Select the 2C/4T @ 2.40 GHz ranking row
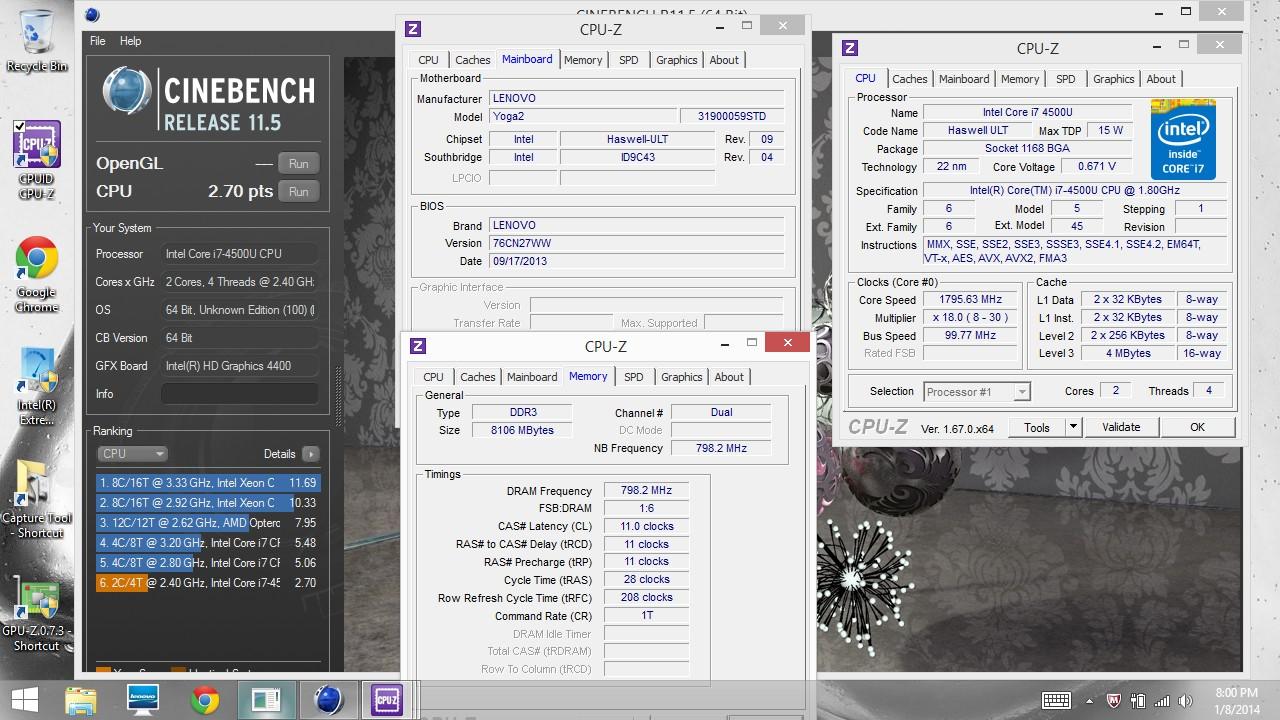This screenshot has width=1280, height=720. point(208,583)
